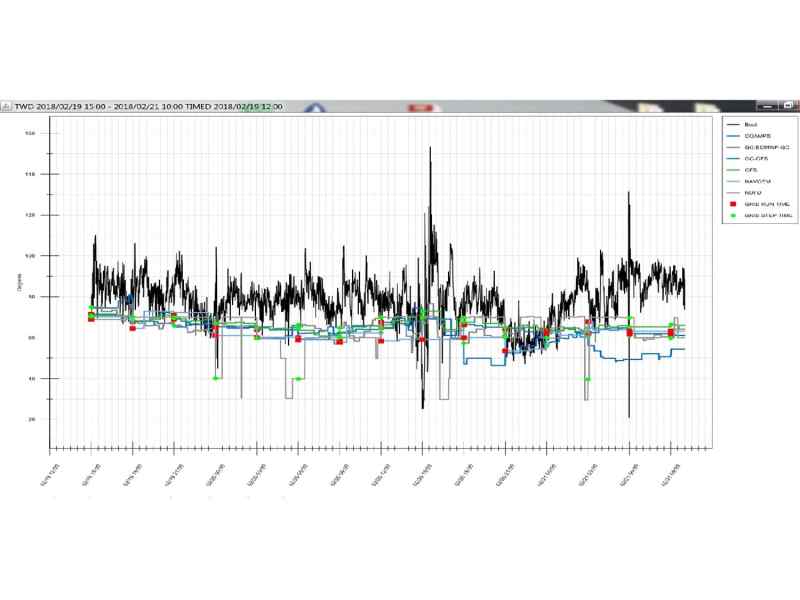Select the GC-ECMWF-GC legend entry
Viewport: 800px width, 600px height.
[x=758, y=147]
